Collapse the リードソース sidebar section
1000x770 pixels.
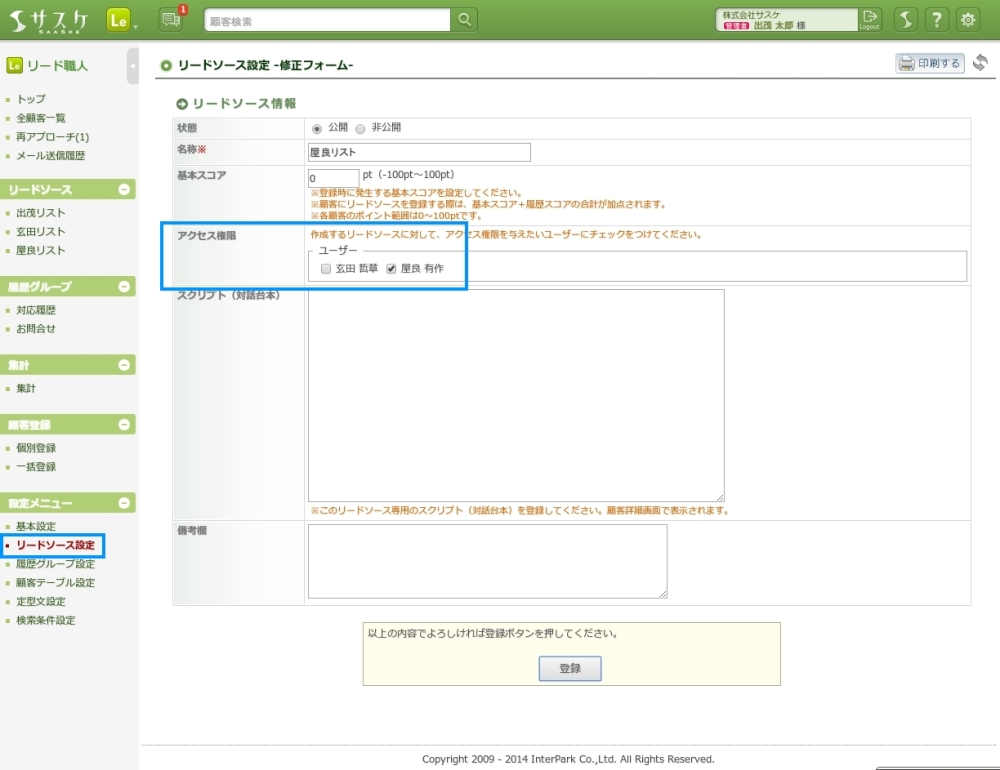point(124,189)
